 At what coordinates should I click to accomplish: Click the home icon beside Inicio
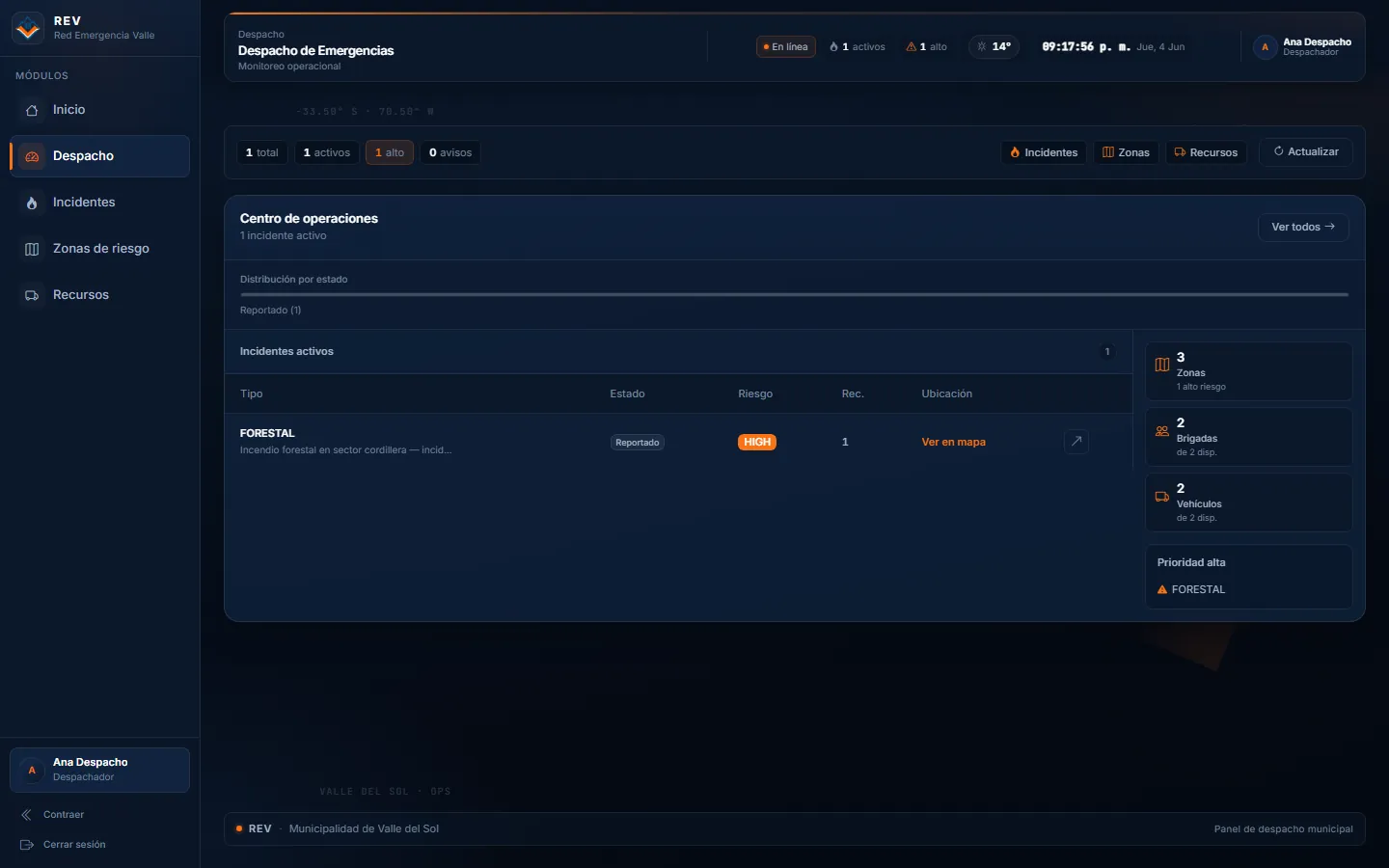click(32, 110)
